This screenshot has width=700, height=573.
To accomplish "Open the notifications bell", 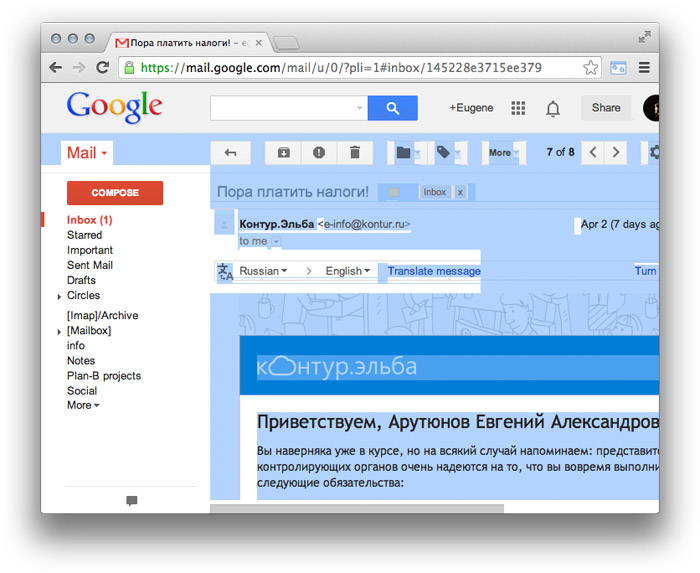I will [x=552, y=108].
